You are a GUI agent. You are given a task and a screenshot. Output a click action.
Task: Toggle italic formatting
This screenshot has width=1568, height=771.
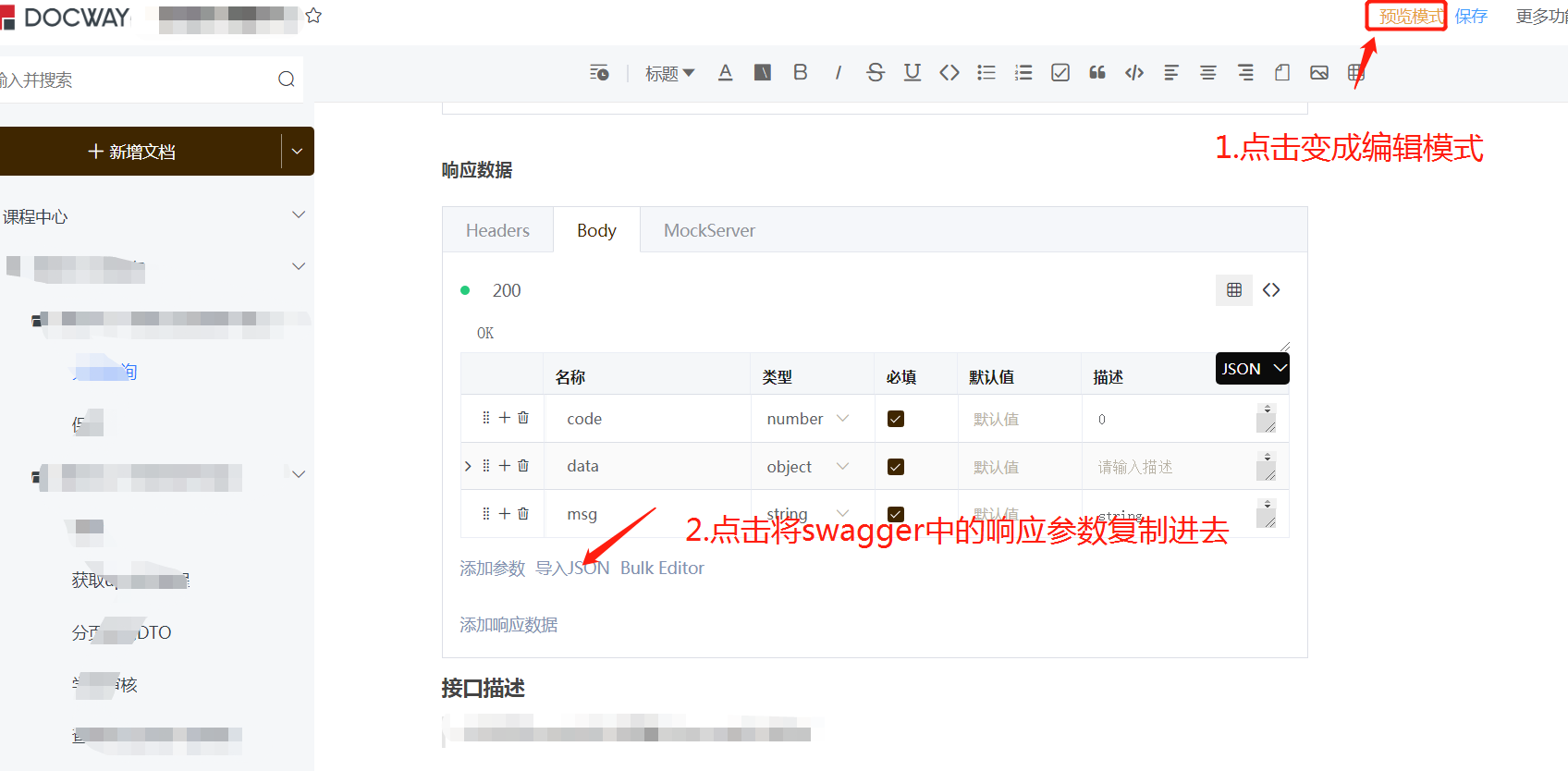838,72
